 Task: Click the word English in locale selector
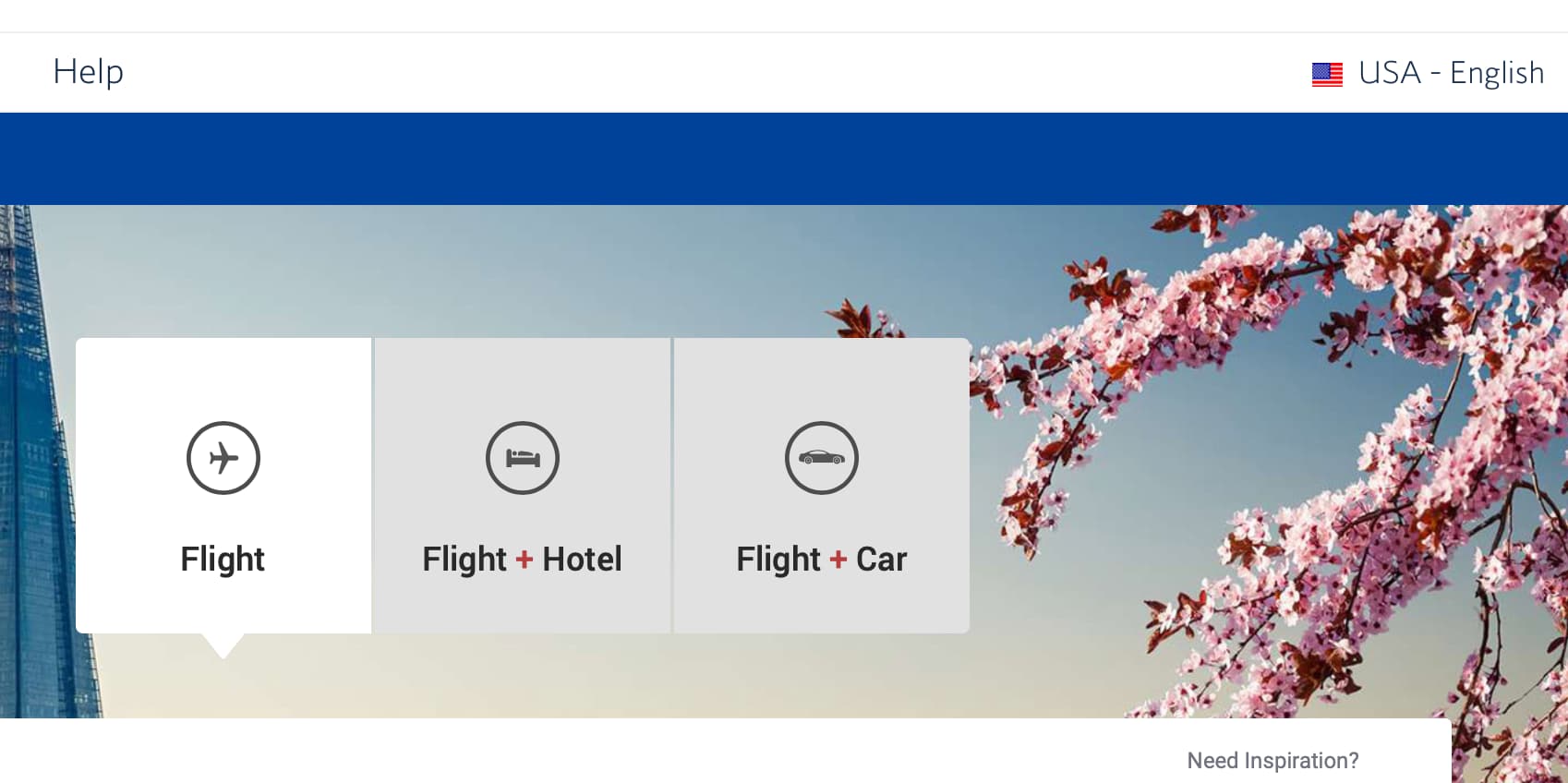click(1497, 73)
